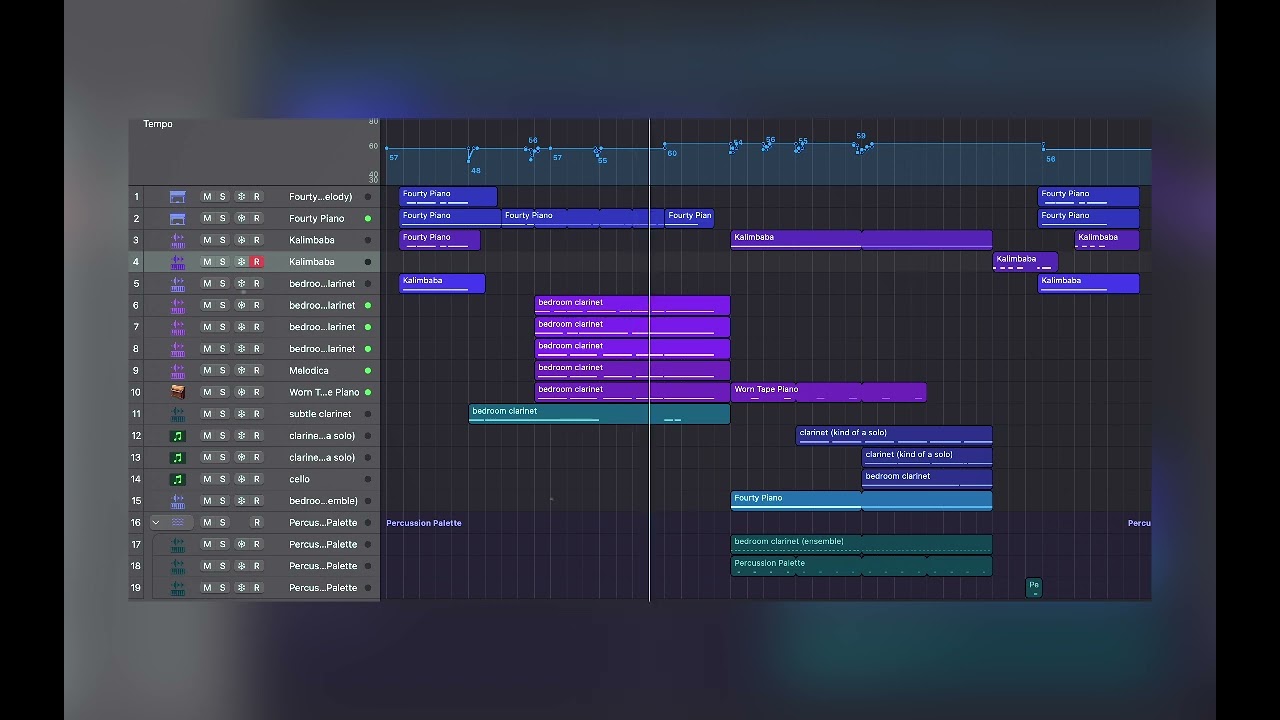The width and height of the screenshot is (1280, 720).
Task: Record-enable the subtle clarinet track
Action: point(256,414)
